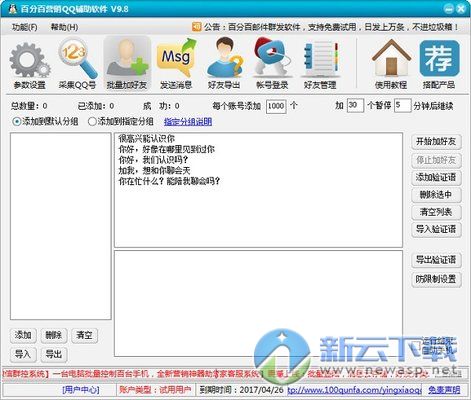Open 好友导出 toolbar icon

(224, 64)
